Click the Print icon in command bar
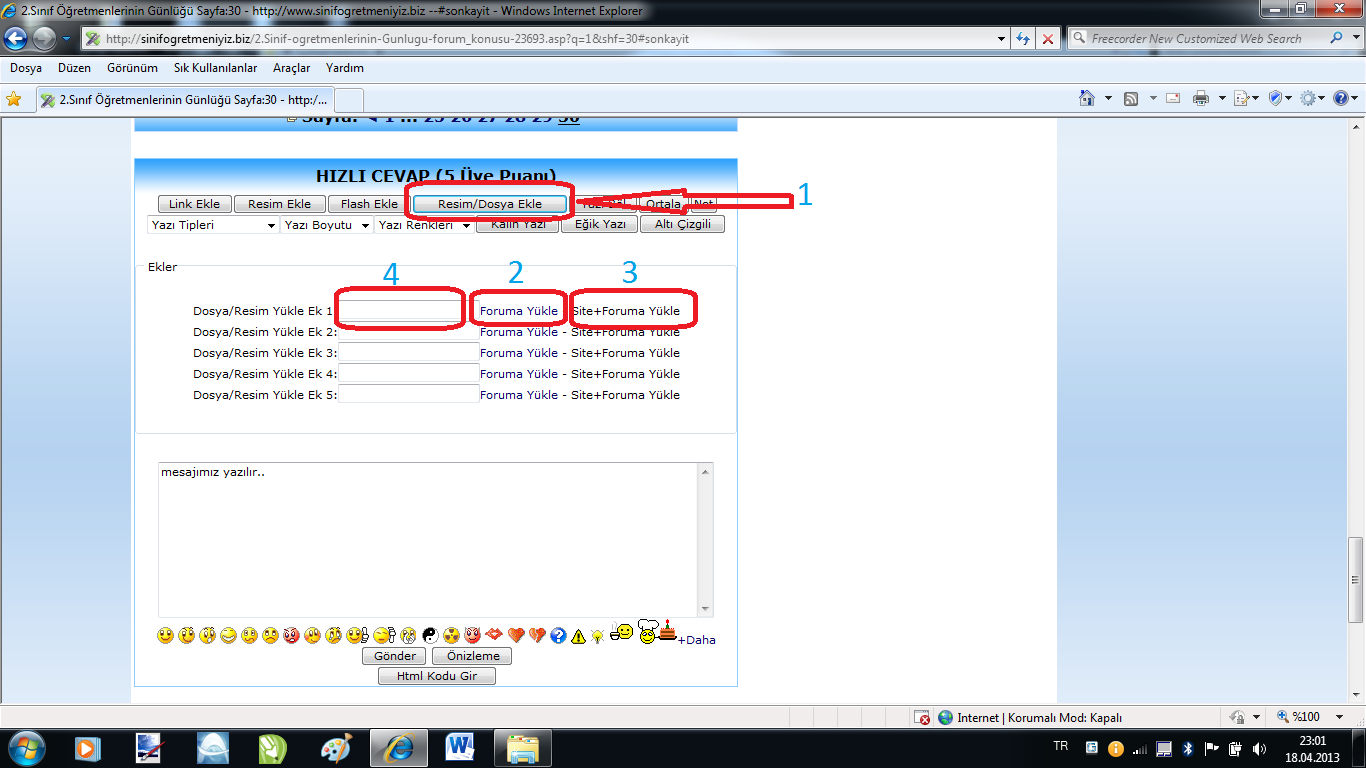1366x768 pixels. pos(1200,98)
